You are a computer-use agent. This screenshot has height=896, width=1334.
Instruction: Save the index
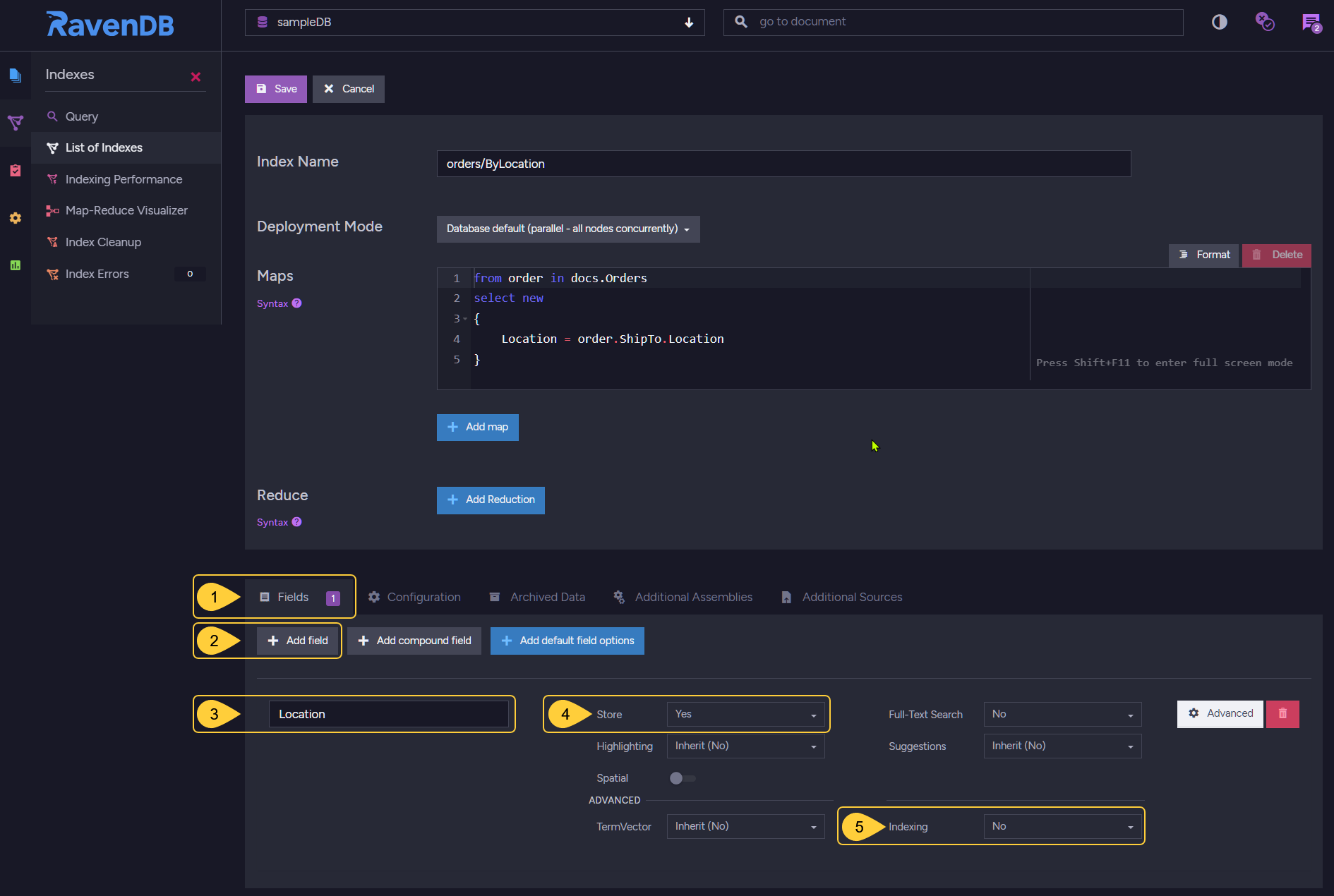(276, 89)
